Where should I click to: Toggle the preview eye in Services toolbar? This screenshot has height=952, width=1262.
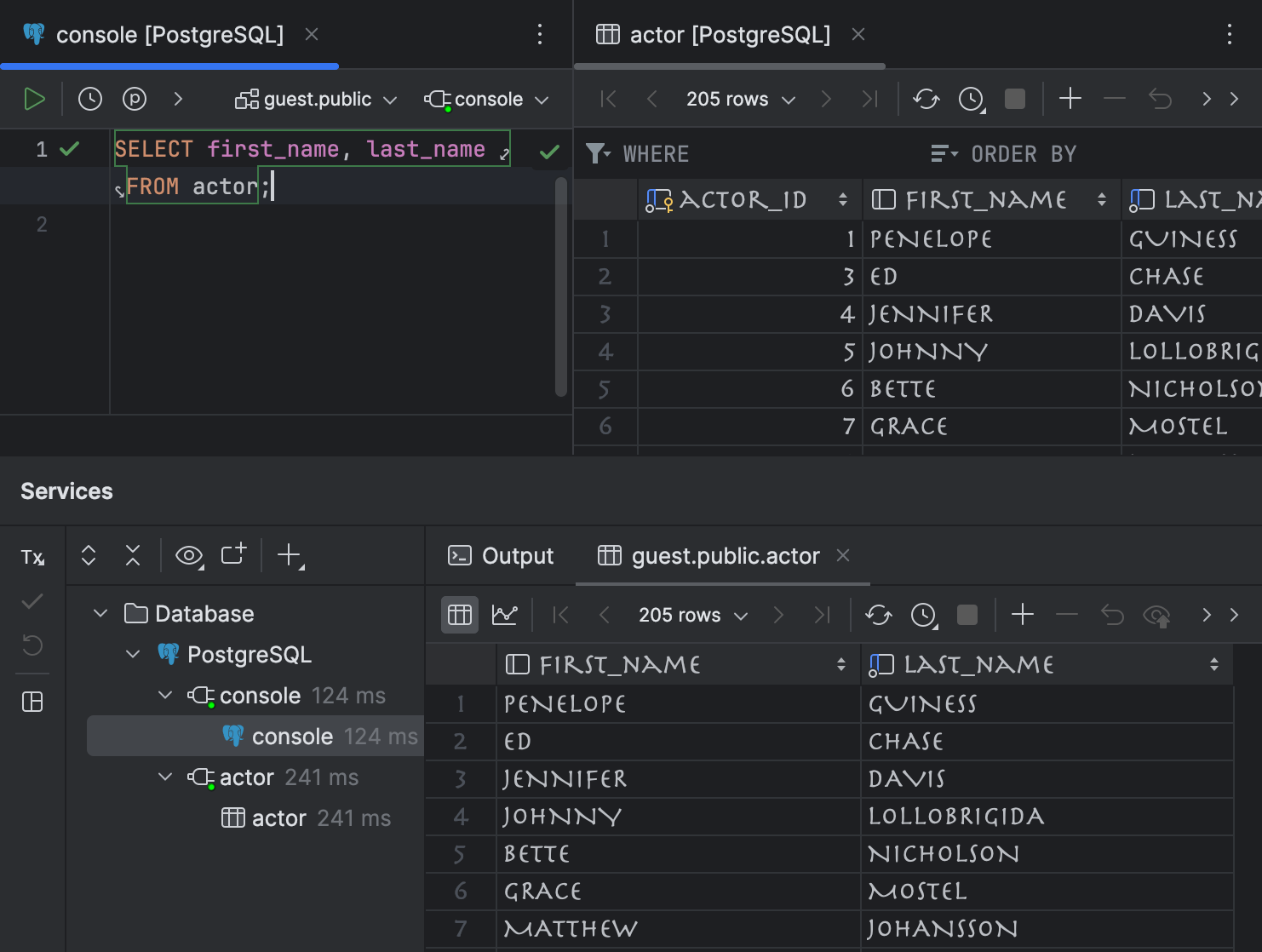(187, 555)
